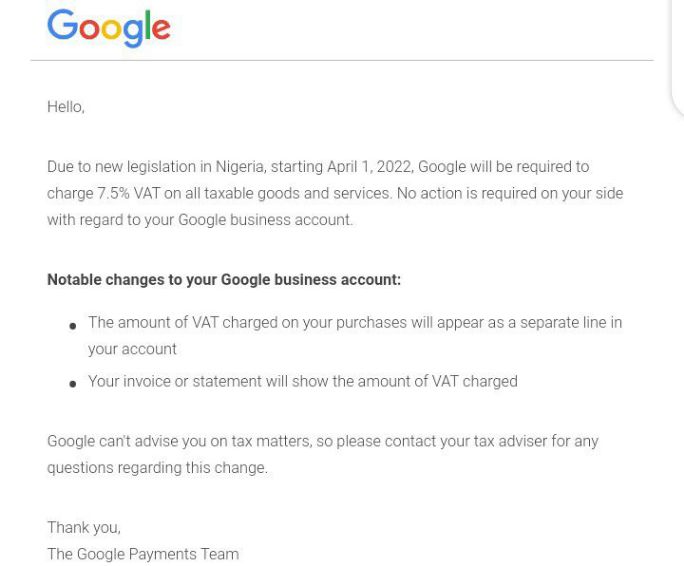The width and height of the screenshot is (684, 566).
Task: Select the 'Notable changes to your Google business account' heading
Action: click(224, 280)
